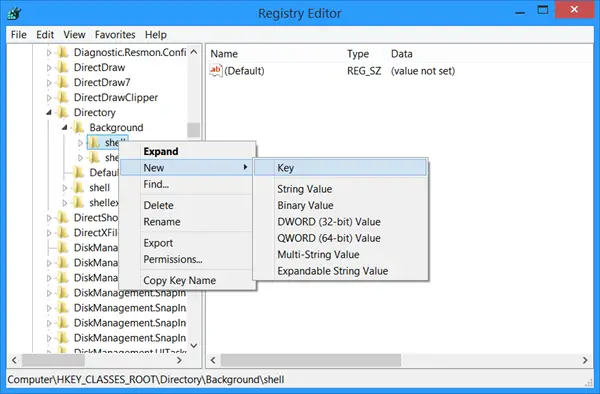Select Copy Key Name menu entry
The image size is (600, 394).
(179, 280)
